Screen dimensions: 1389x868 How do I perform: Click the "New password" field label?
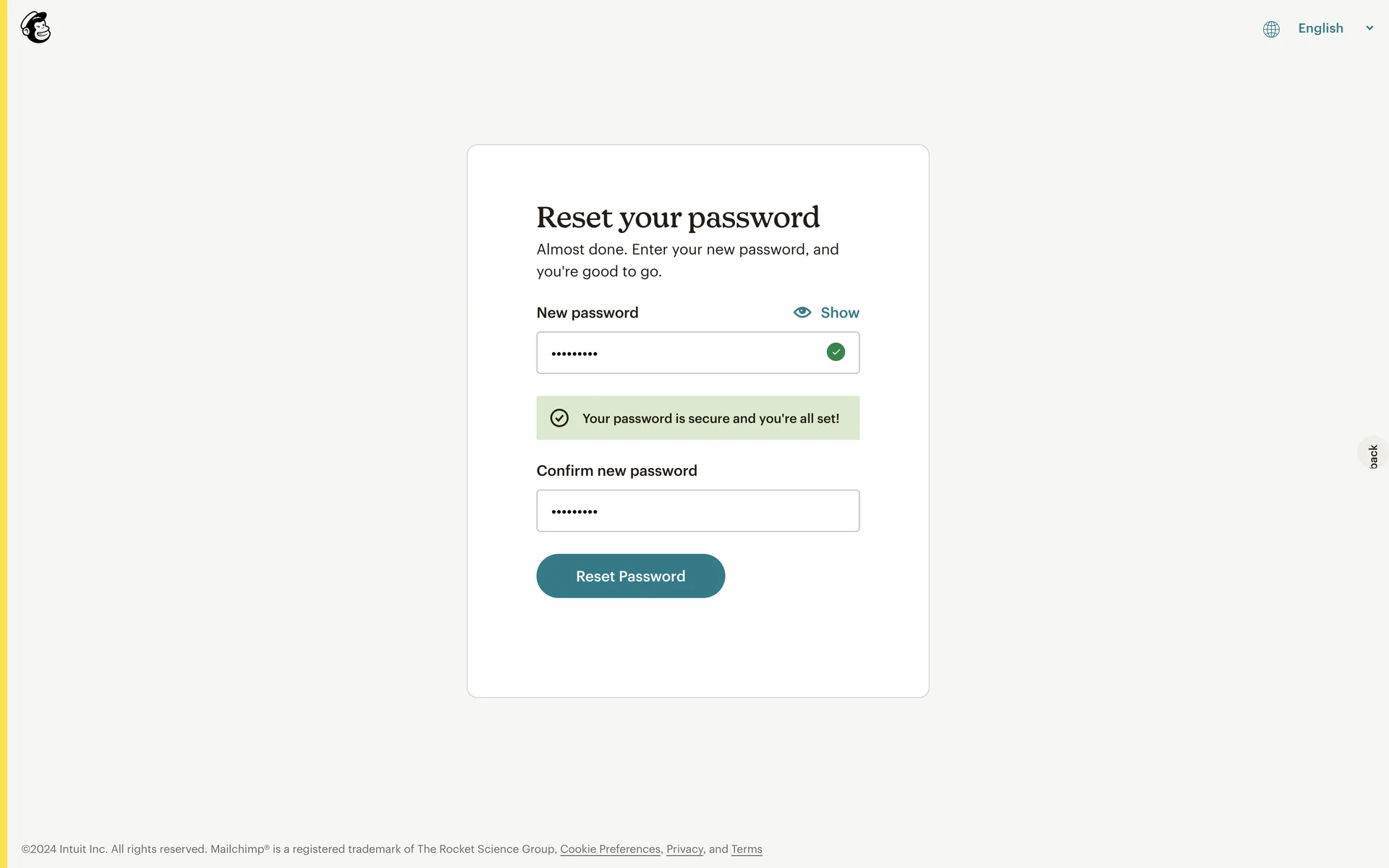(587, 312)
